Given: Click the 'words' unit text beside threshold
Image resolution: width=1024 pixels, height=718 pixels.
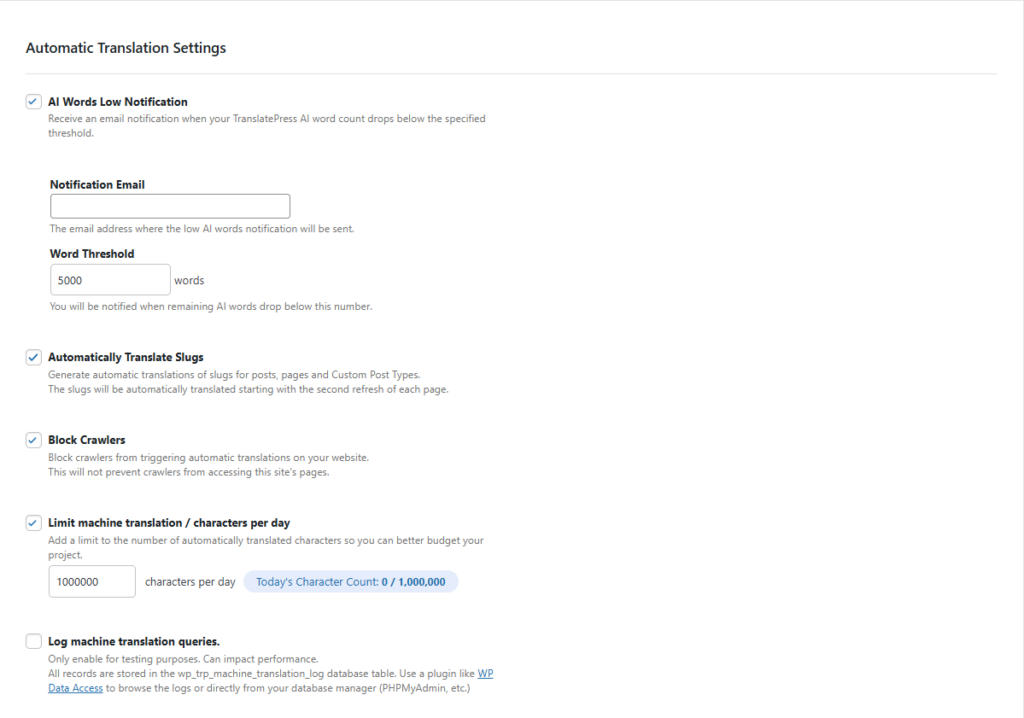Looking at the screenshot, I should coord(189,280).
